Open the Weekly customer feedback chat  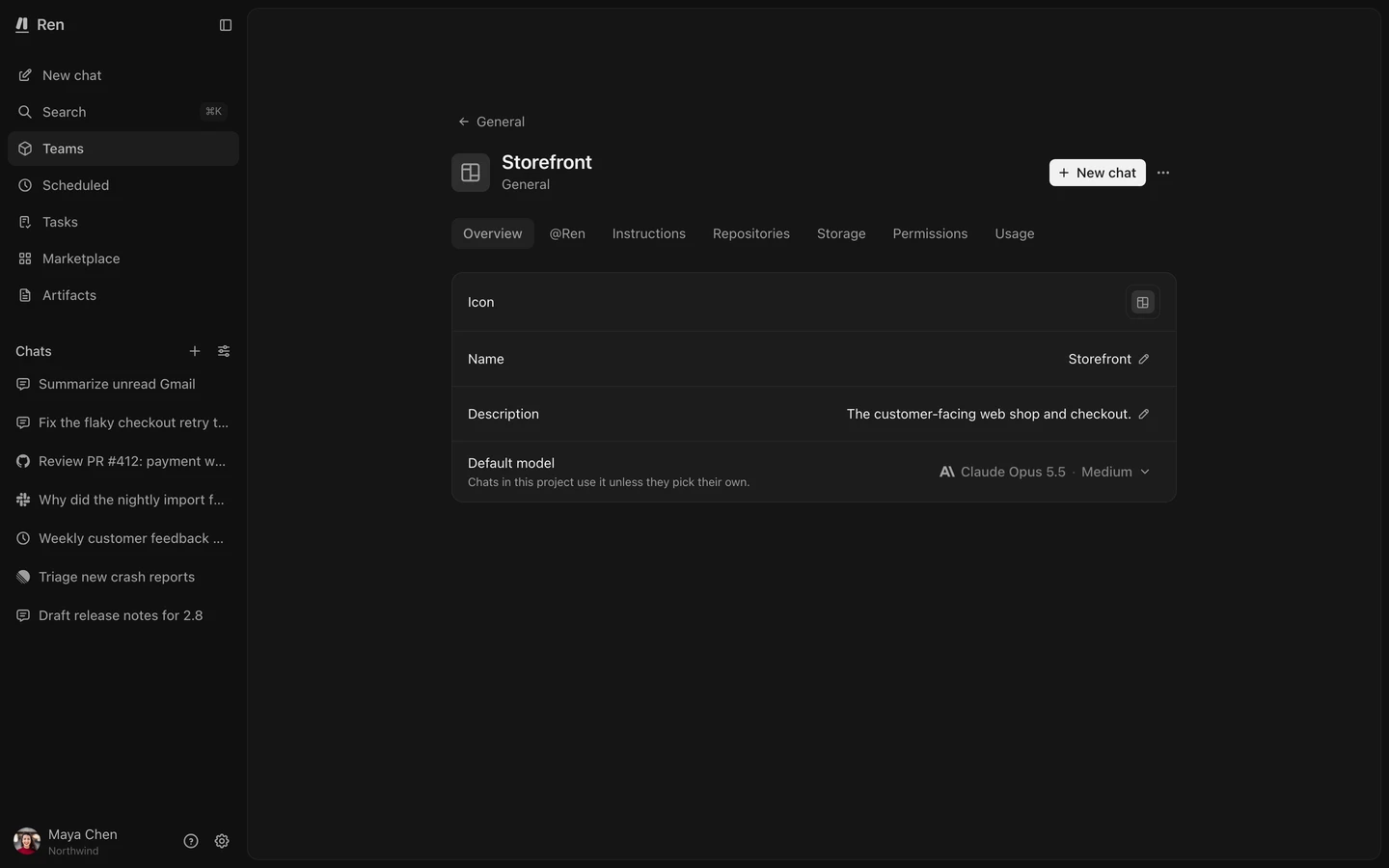(x=123, y=538)
